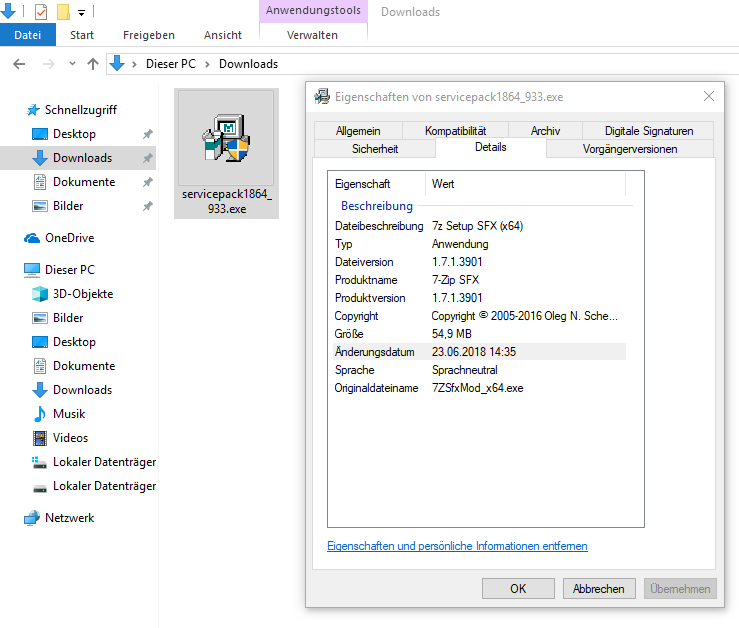Open the Datei ribbon menu
Viewport: 739px width, 628px height.
(x=28, y=35)
